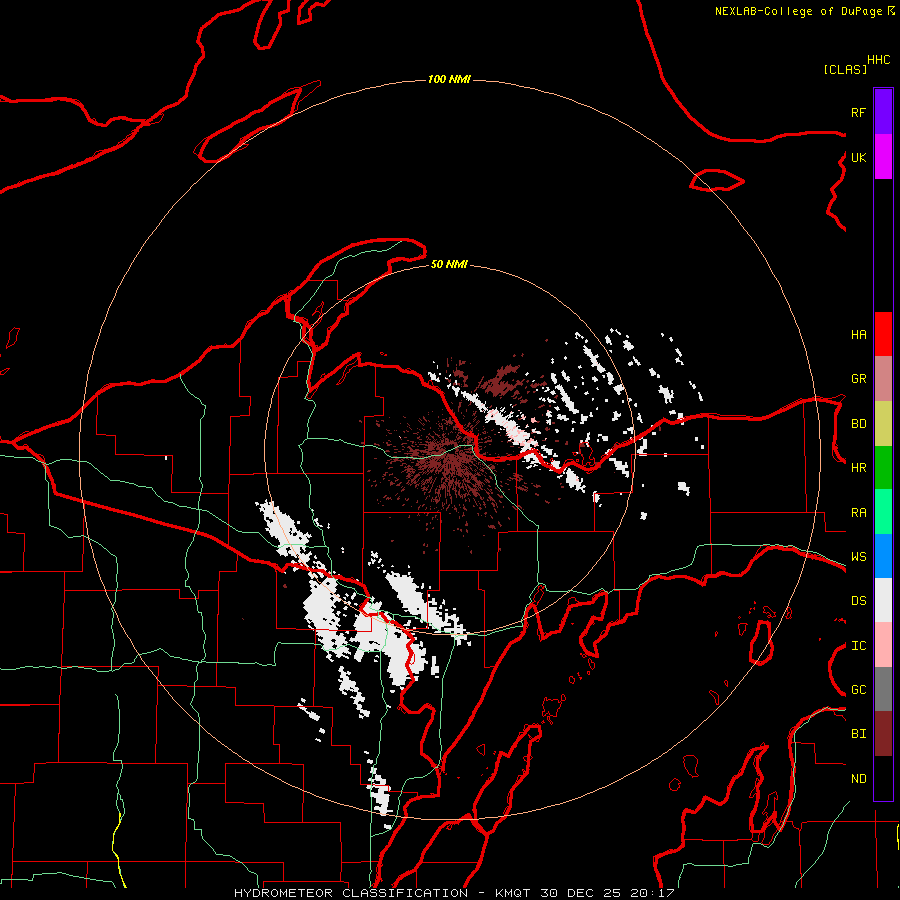Click the UK magenta legend swatch
The width and height of the screenshot is (900, 900).
[x=883, y=157]
